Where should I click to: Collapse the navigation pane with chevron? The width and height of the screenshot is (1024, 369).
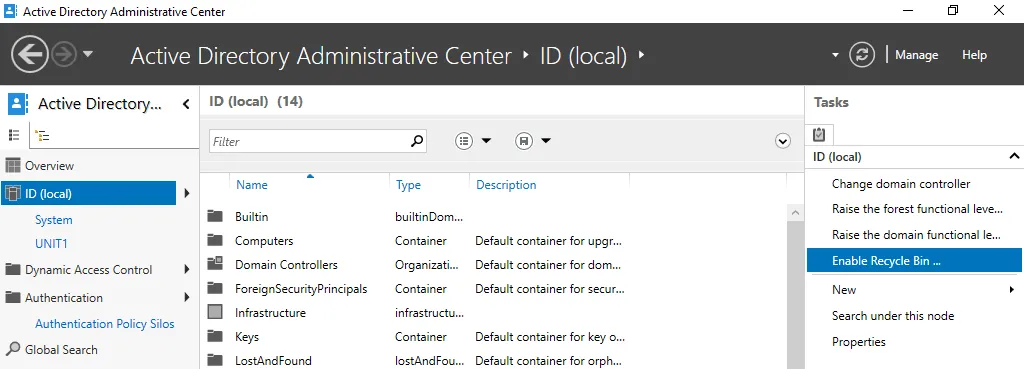tap(186, 104)
